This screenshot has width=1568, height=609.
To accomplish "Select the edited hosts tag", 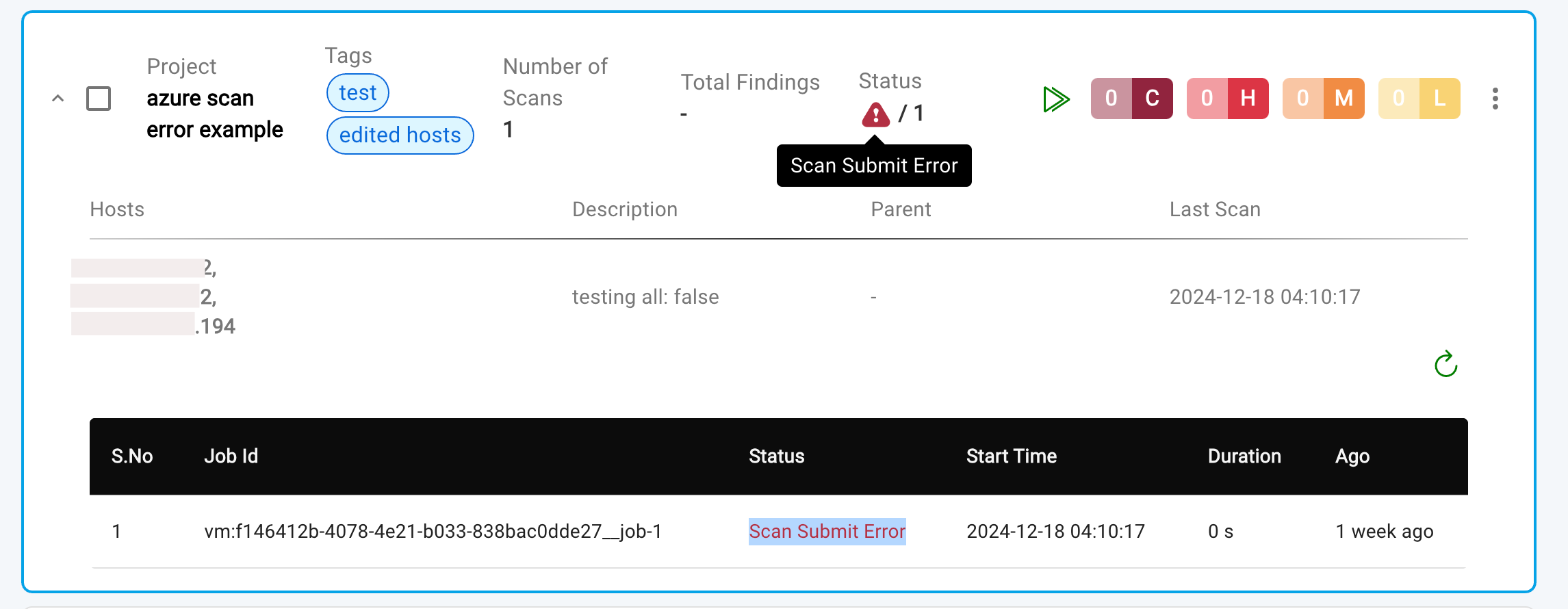I will click(x=400, y=135).
